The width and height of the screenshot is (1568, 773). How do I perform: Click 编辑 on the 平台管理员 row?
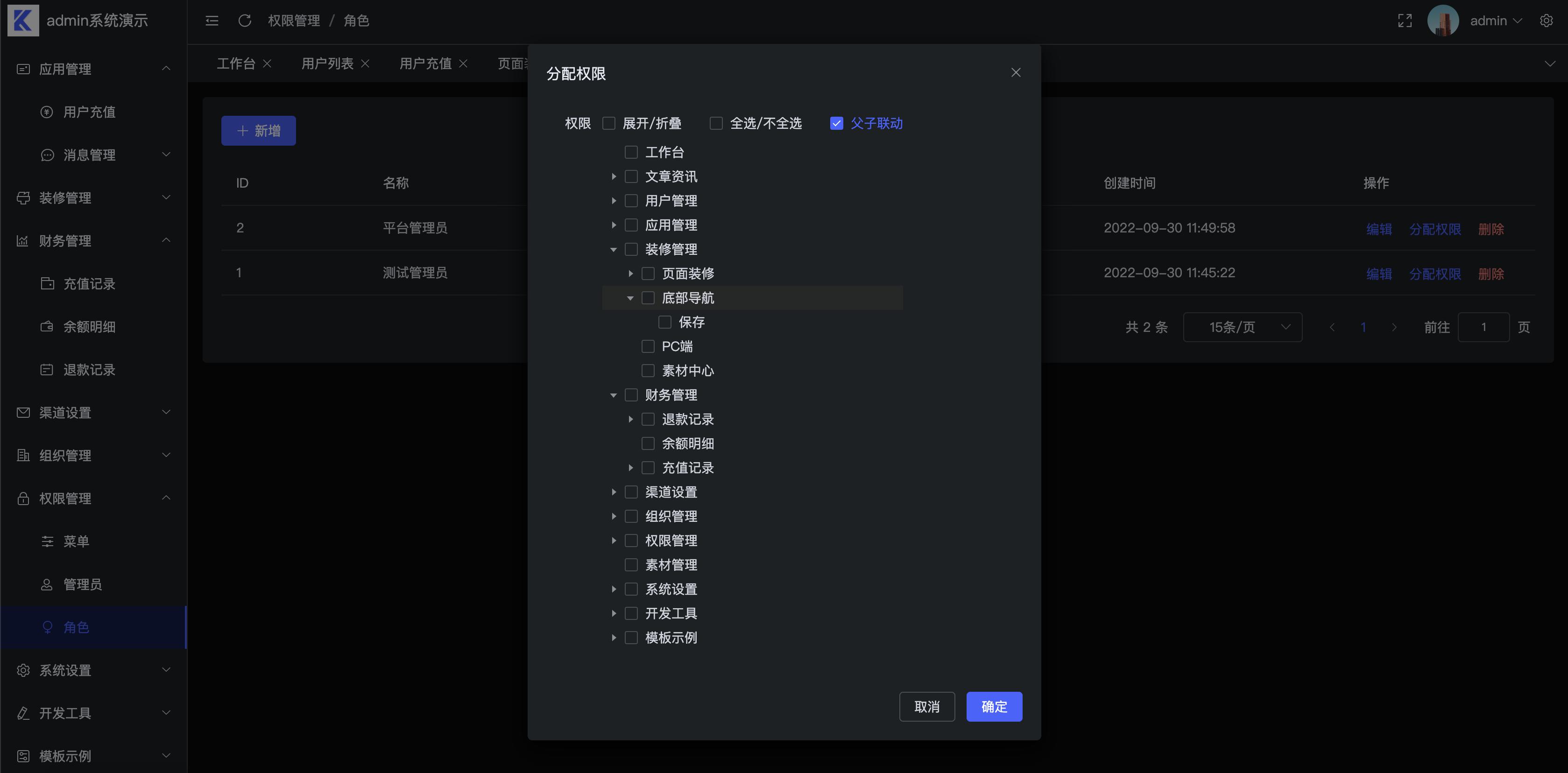[1379, 229]
